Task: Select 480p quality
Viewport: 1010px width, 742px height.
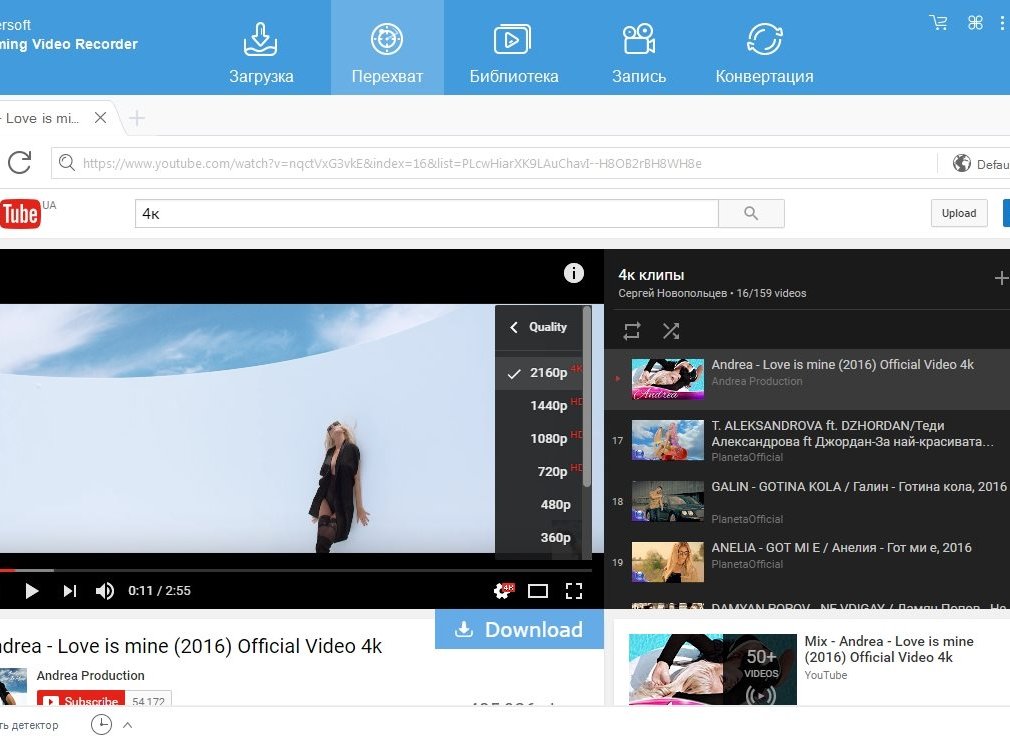Action: point(539,504)
